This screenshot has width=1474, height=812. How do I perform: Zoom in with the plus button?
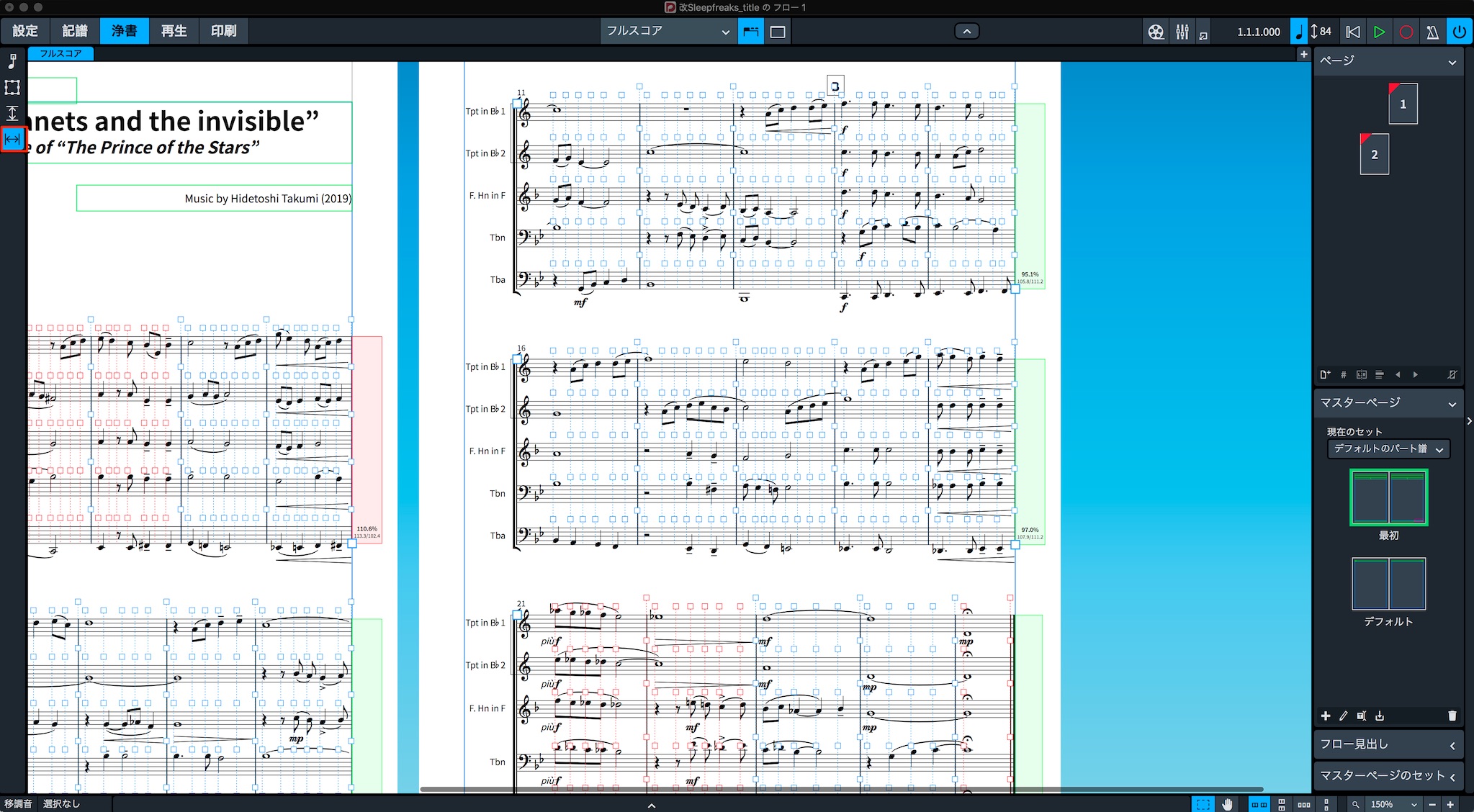pyautogui.click(x=1450, y=805)
